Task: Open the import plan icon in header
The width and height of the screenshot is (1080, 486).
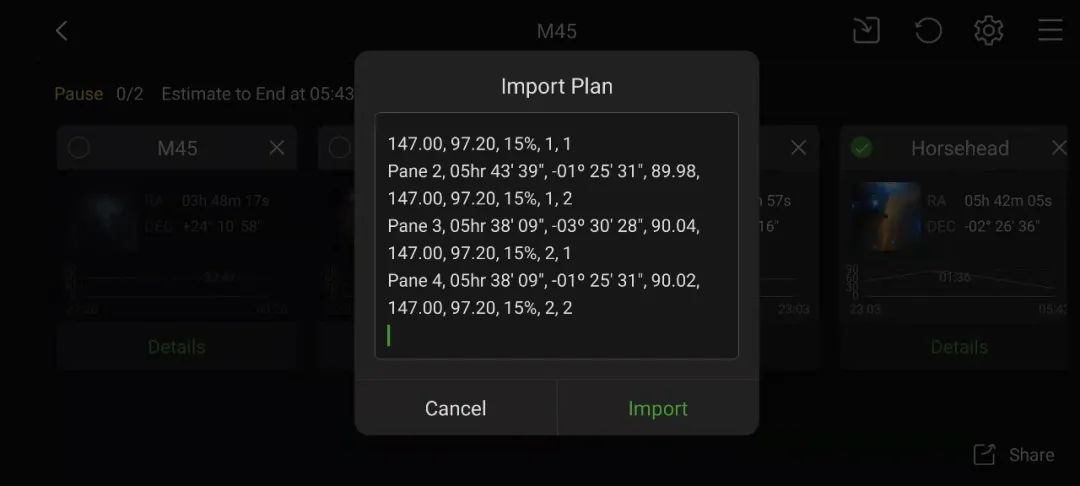Action: (866, 31)
